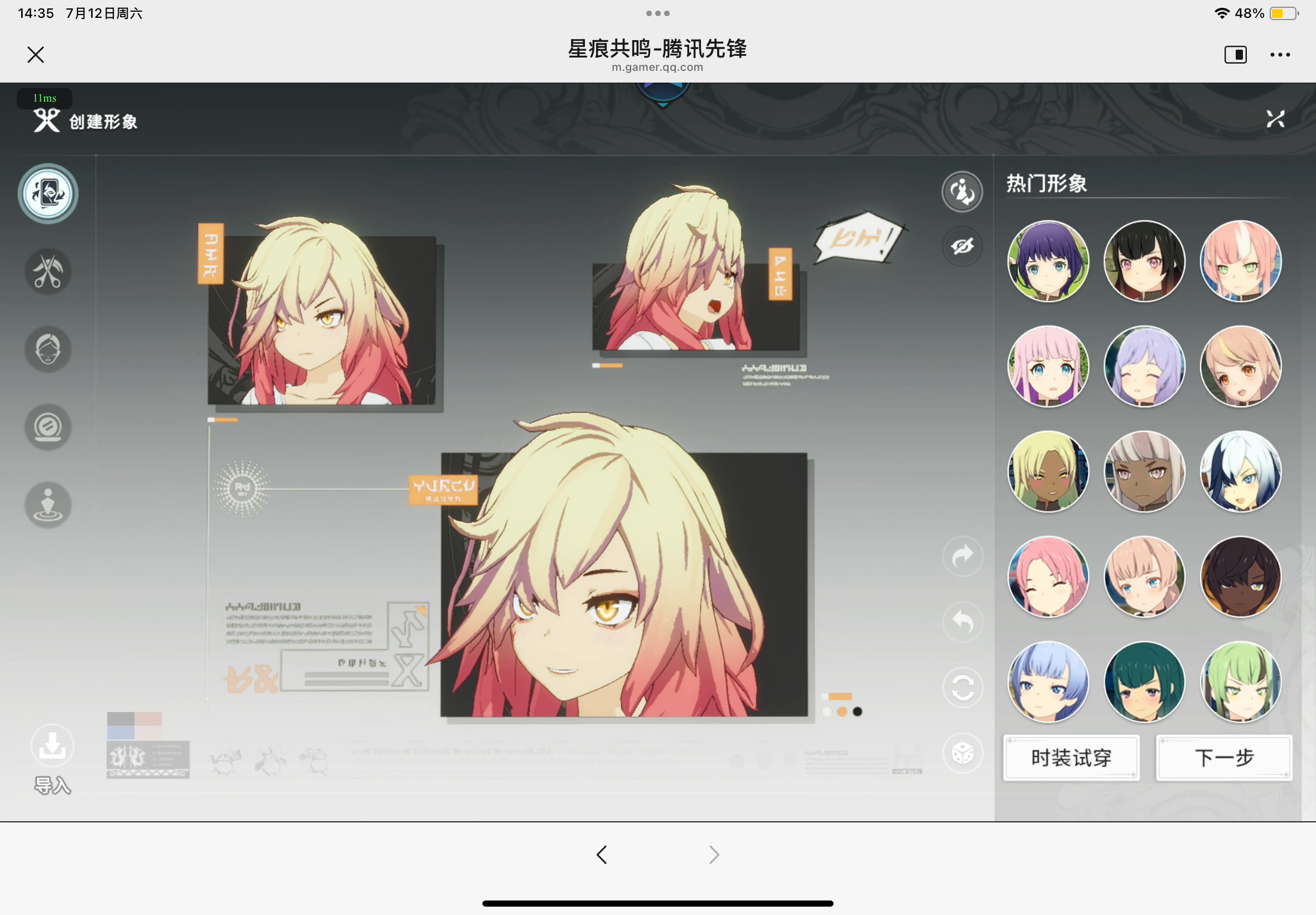Select the pink and white haired green-eyed preset
Screen dimensions: 1316x915
point(1241,262)
